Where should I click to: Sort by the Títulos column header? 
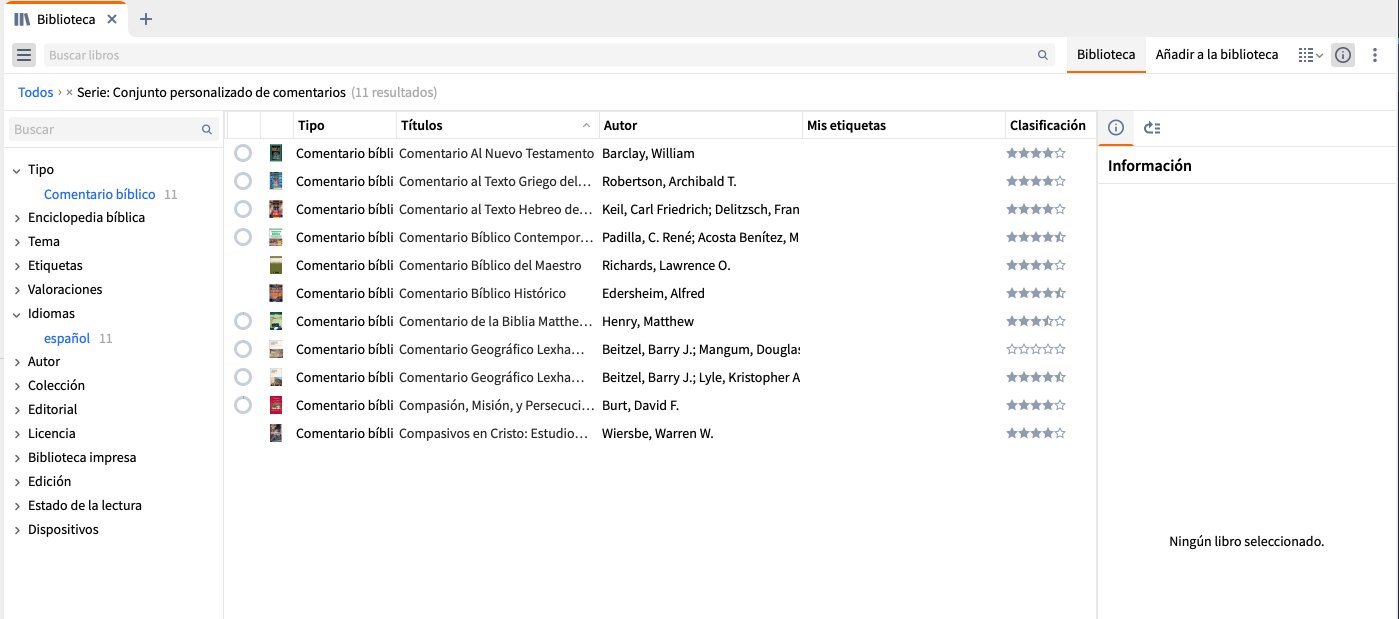tap(498, 125)
